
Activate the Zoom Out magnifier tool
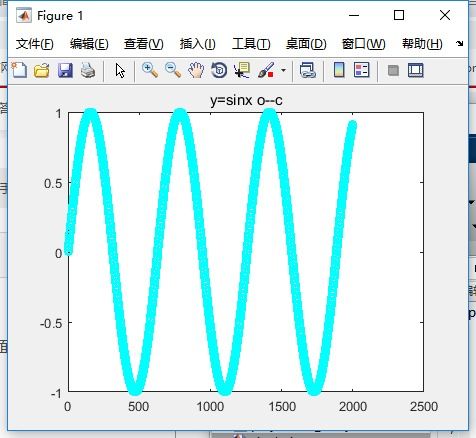173,70
